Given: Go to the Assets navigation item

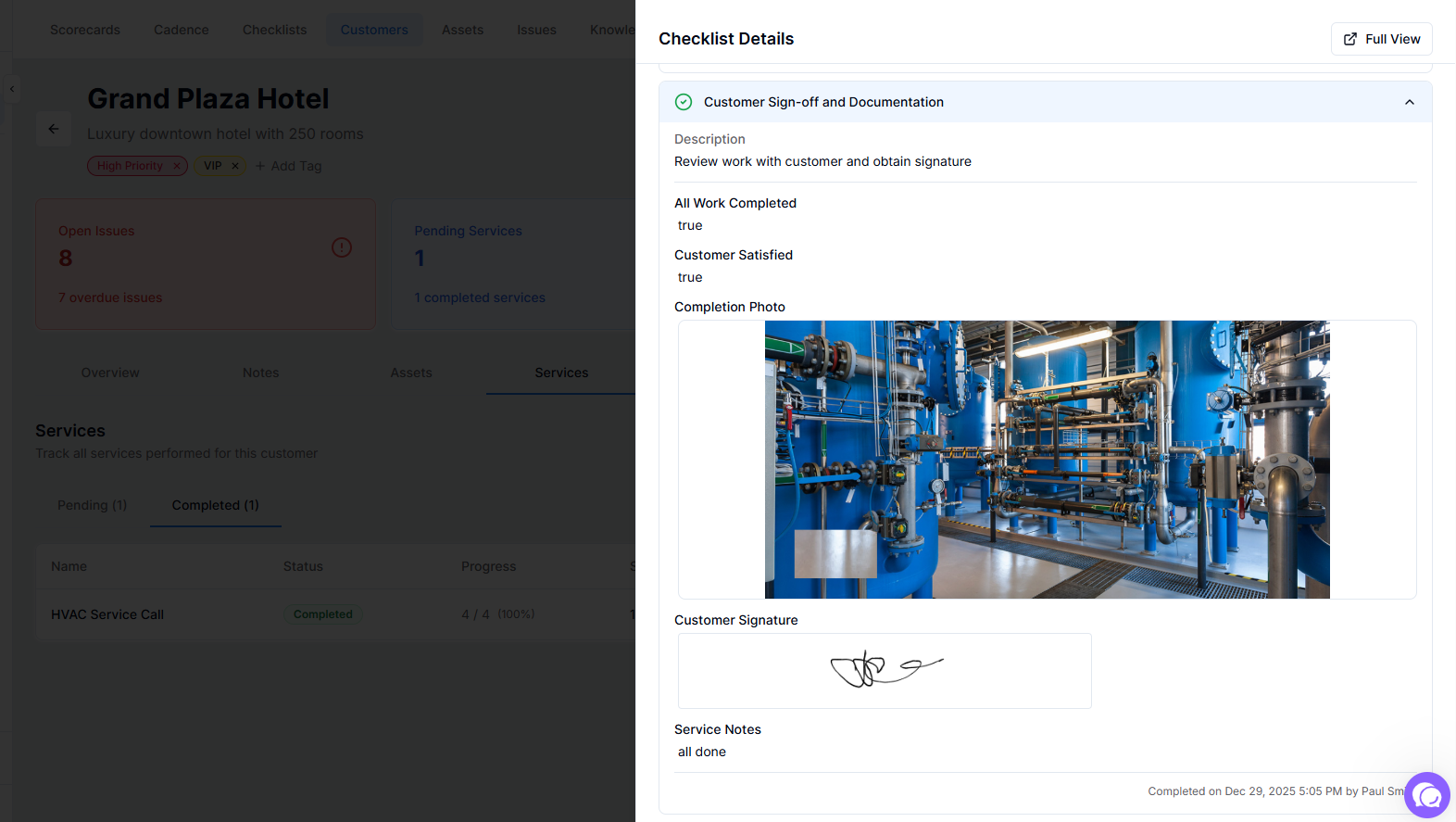Looking at the screenshot, I should 462,30.
